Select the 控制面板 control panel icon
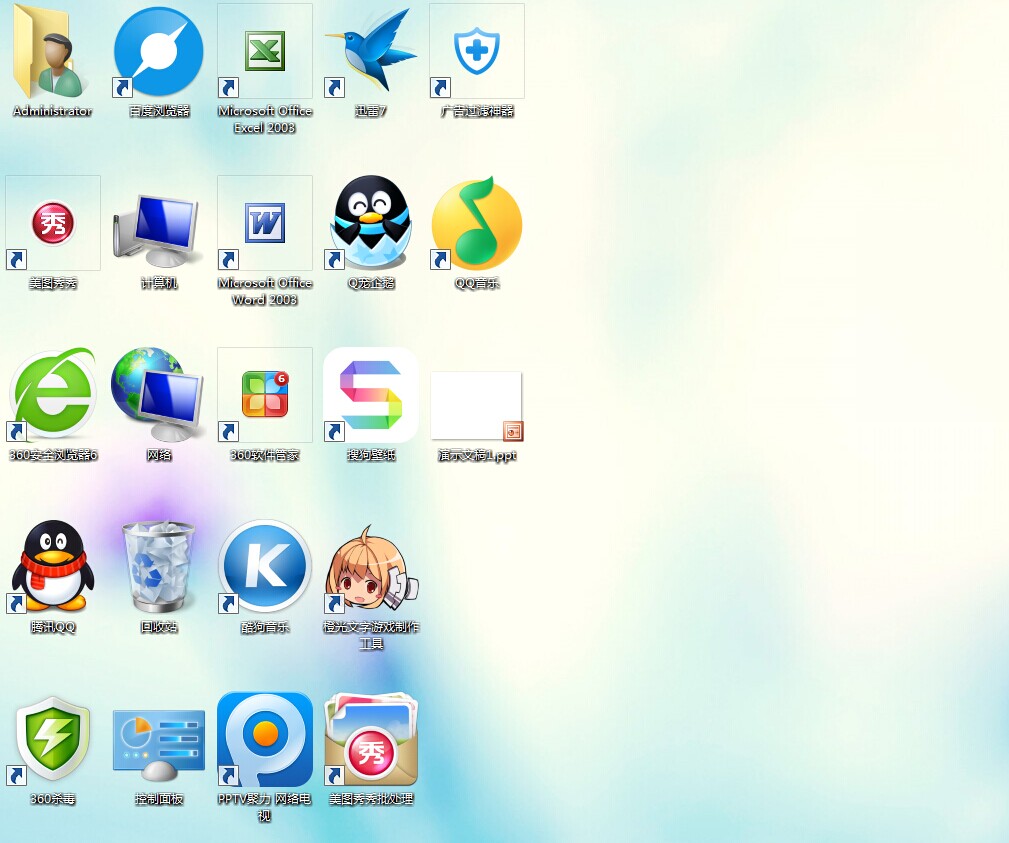 tap(158, 745)
